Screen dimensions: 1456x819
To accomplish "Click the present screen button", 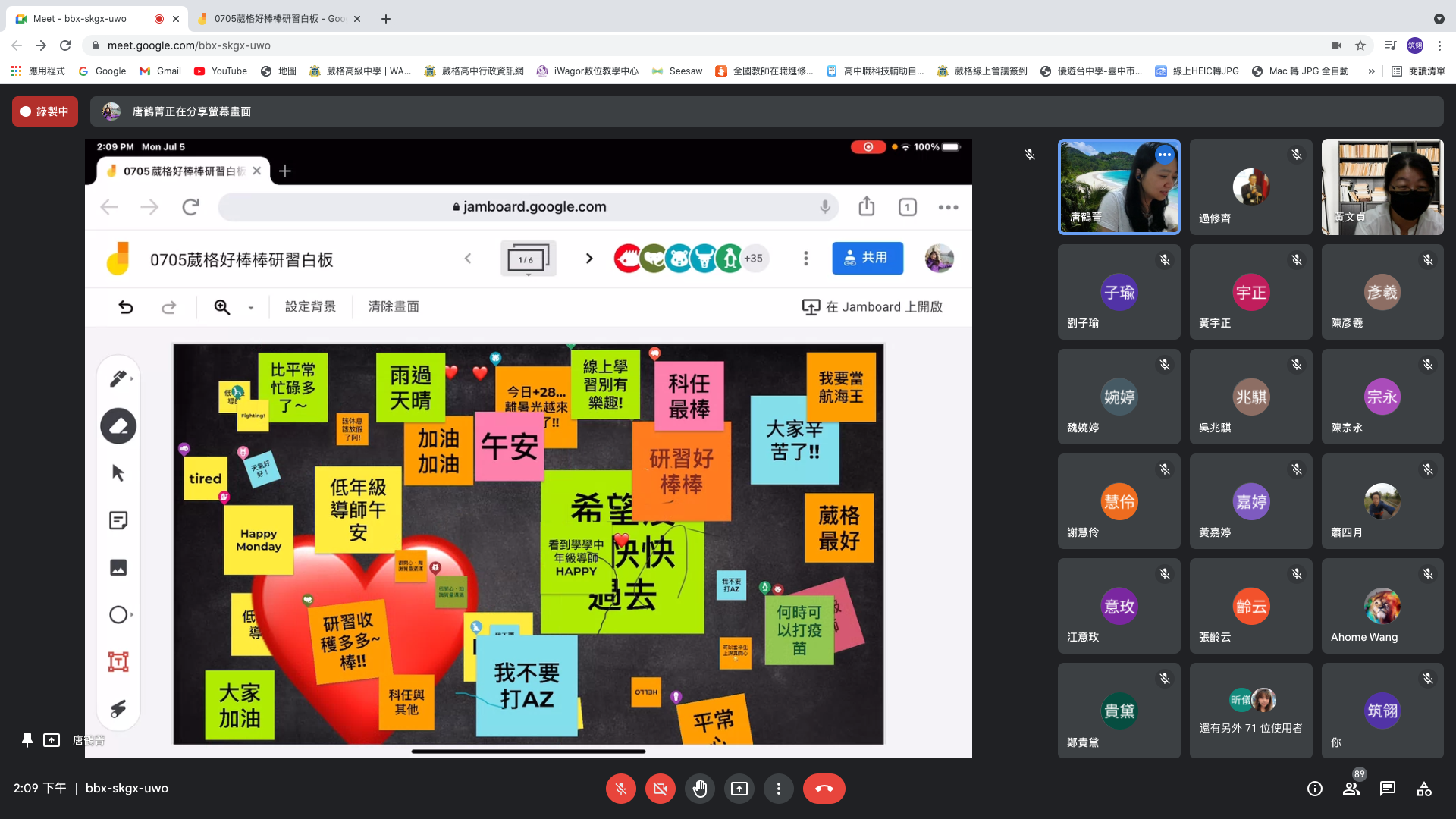I will click(739, 789).
